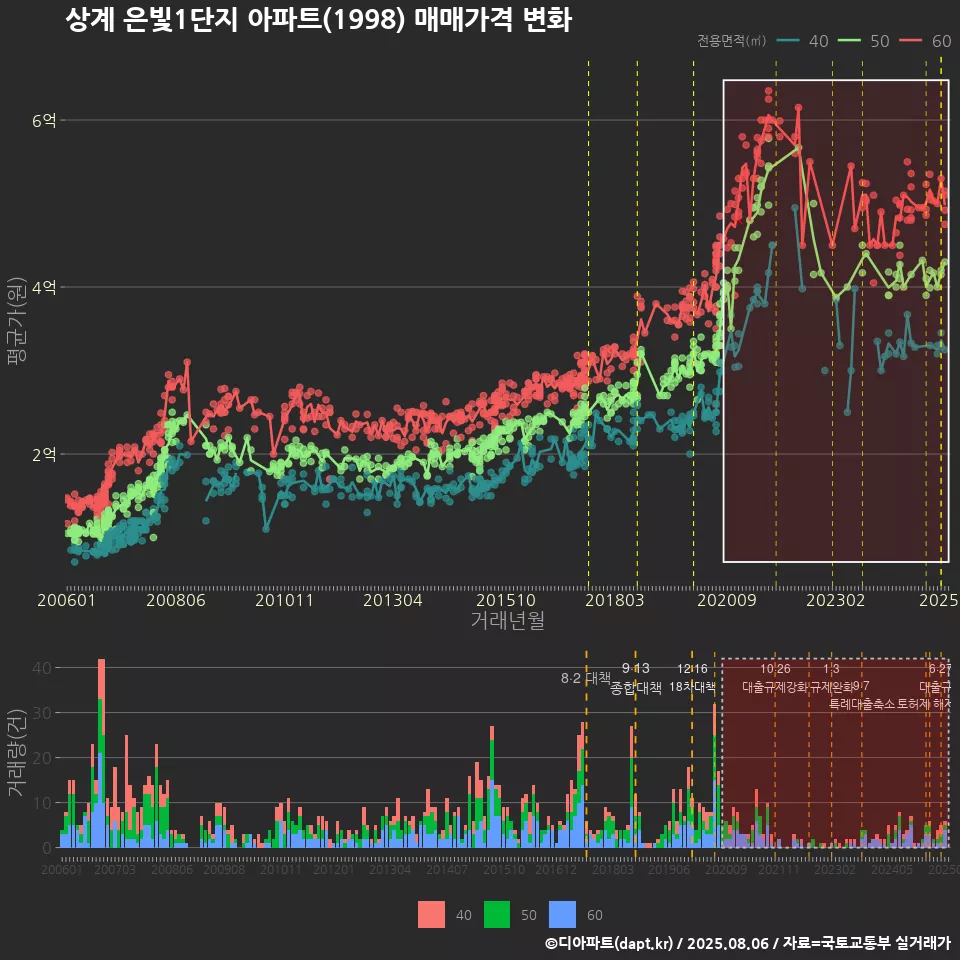This screenshot has height=960, width=960.
Task: Click the '2억' price axis label
Action: [44, 454]
